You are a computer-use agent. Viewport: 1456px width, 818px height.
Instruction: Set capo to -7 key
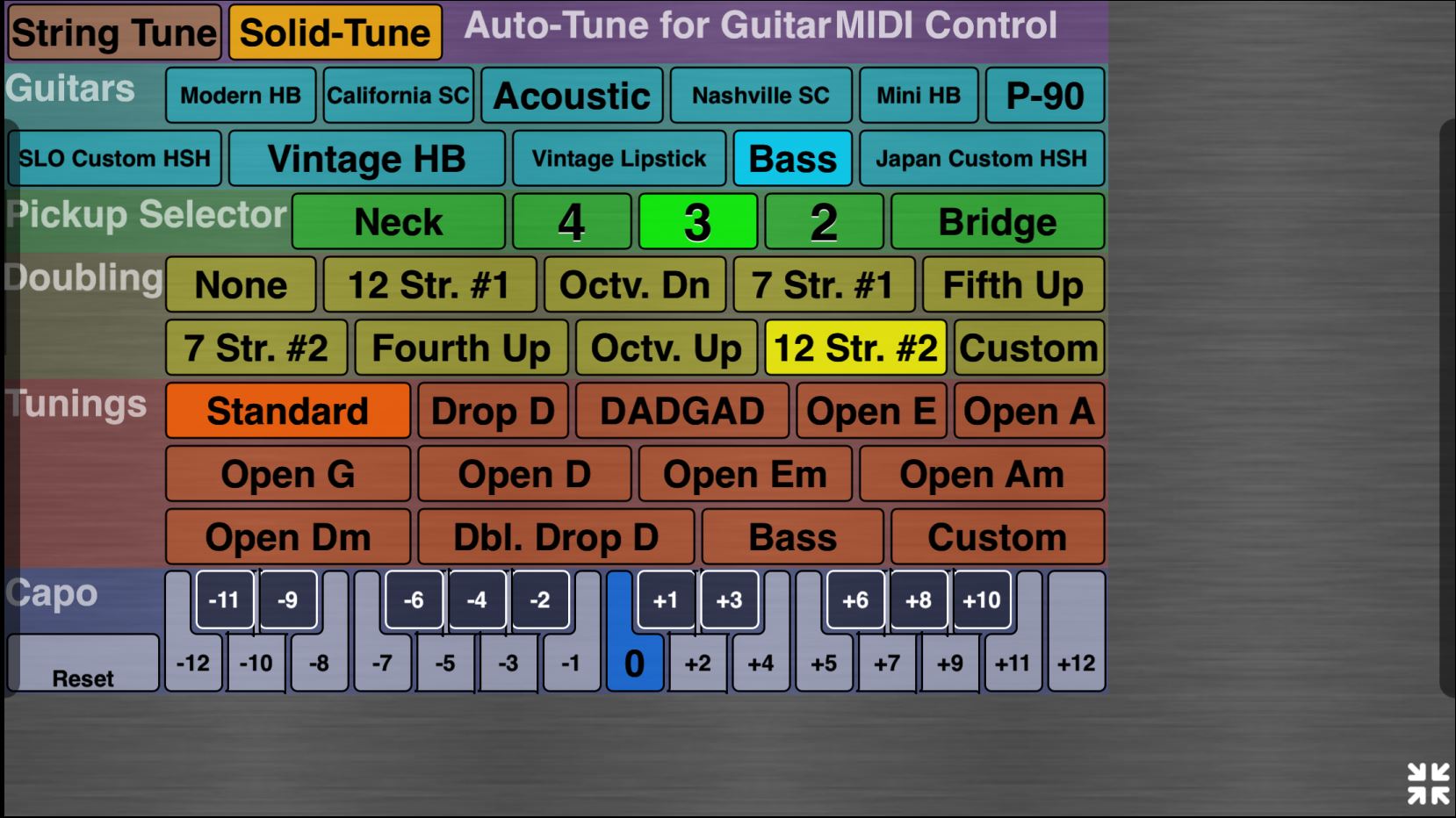click(383, 664)
